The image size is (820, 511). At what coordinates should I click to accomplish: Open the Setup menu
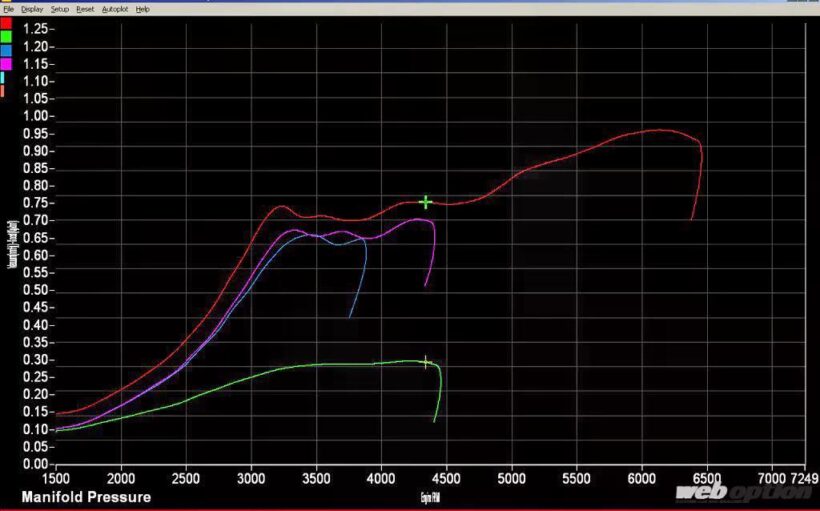pyautogui.click(x=60, y=8)
